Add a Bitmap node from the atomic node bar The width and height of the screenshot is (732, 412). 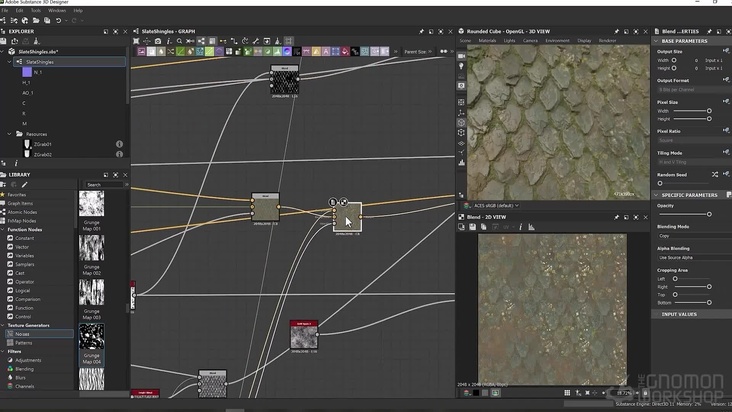(x=141, y=51)
